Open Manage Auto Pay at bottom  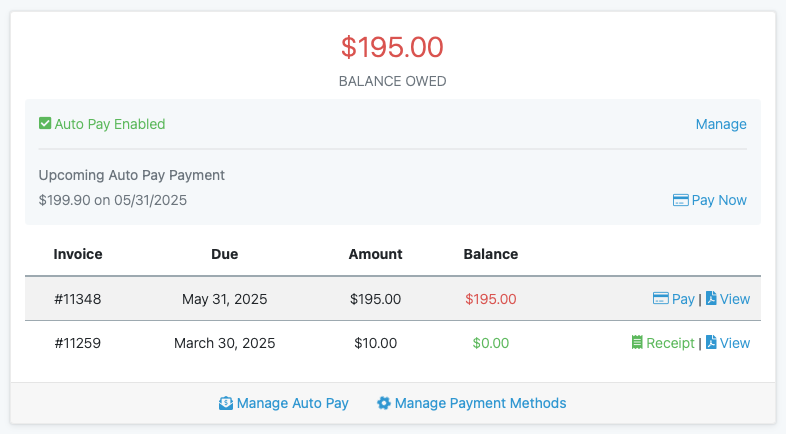[292, 403]
